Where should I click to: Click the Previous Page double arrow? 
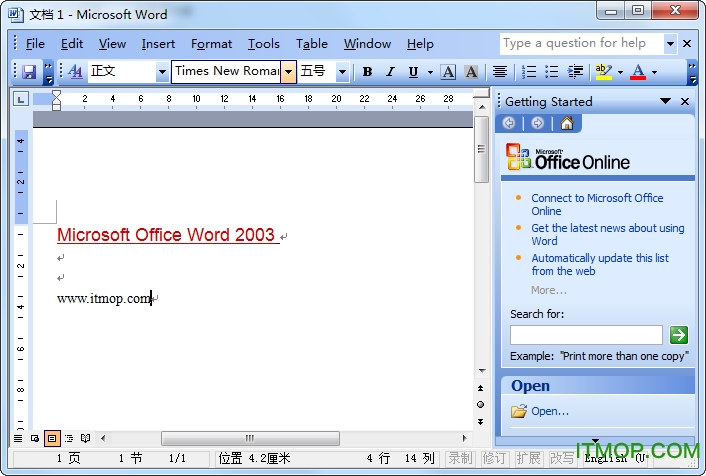pyautogui.click(x=480, y=388)
